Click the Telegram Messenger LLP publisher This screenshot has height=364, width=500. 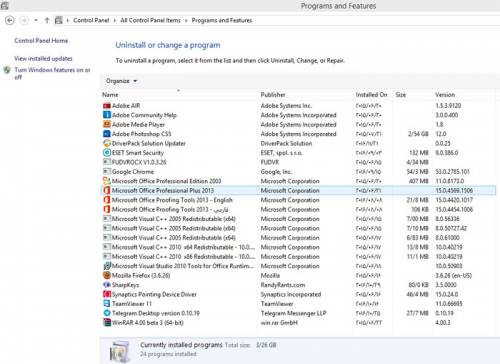click(293, 313)
